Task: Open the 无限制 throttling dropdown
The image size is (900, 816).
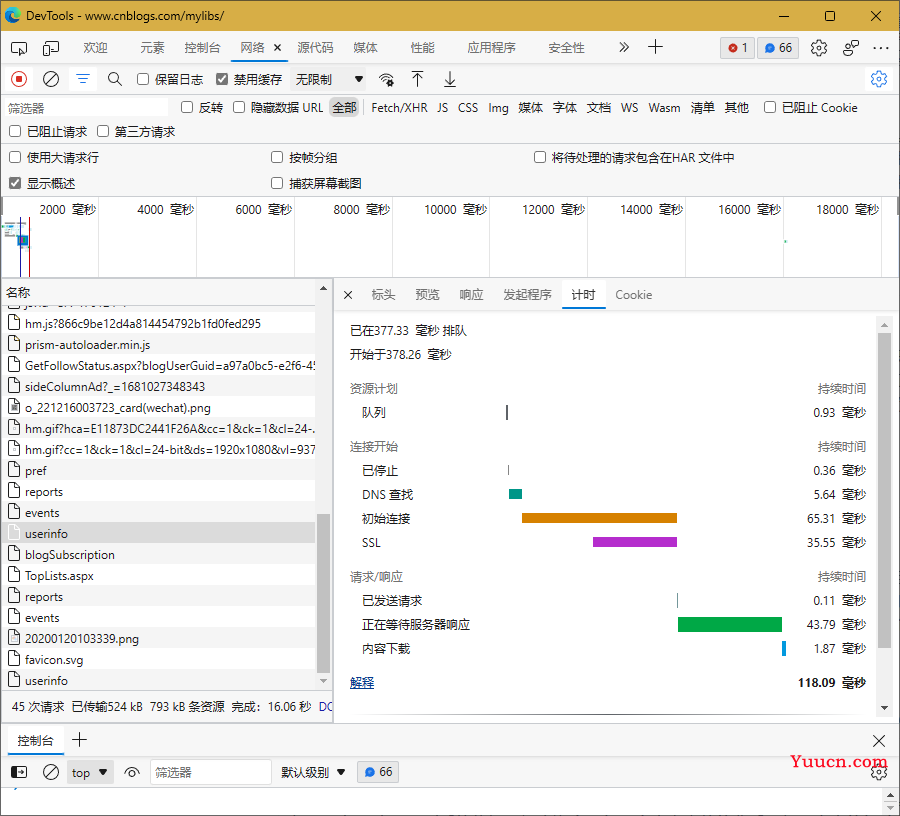Action: point(329,79)
